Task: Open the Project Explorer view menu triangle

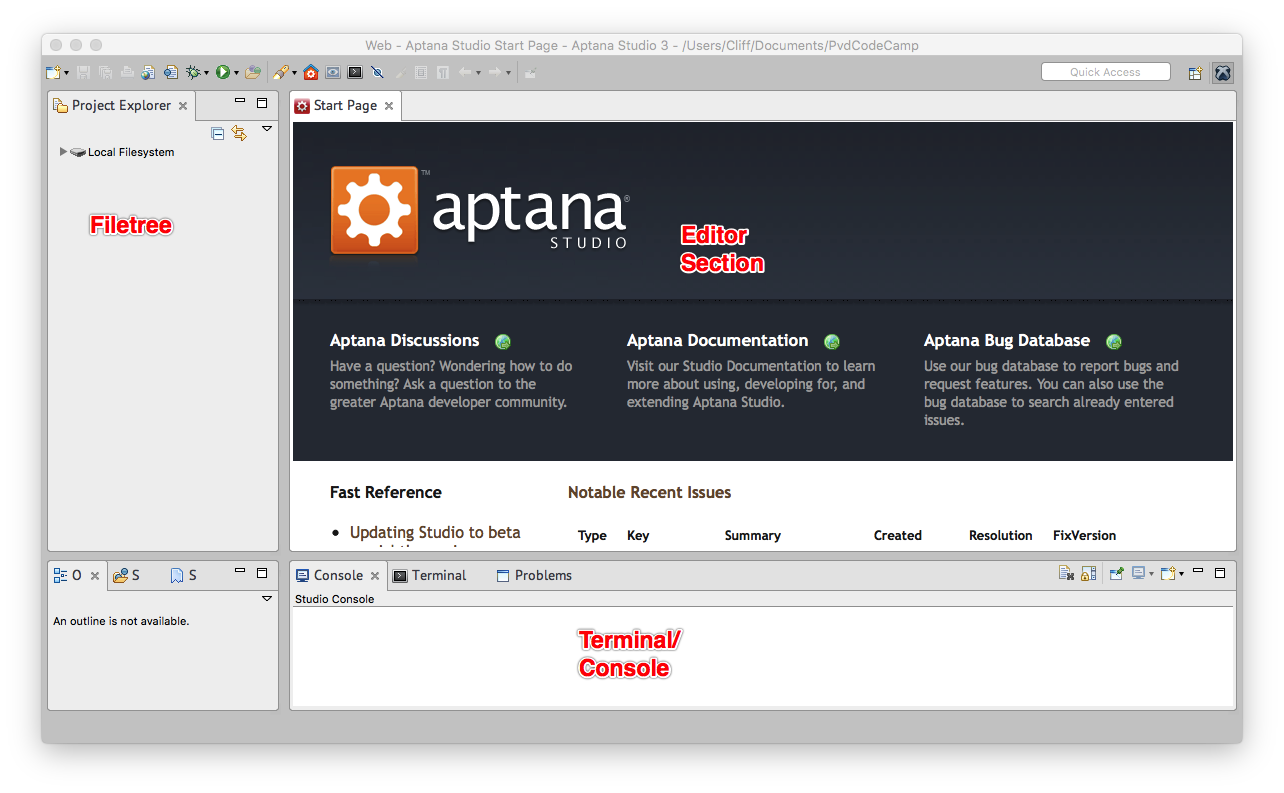Action: pyautogui.click(x=267, y=129)
